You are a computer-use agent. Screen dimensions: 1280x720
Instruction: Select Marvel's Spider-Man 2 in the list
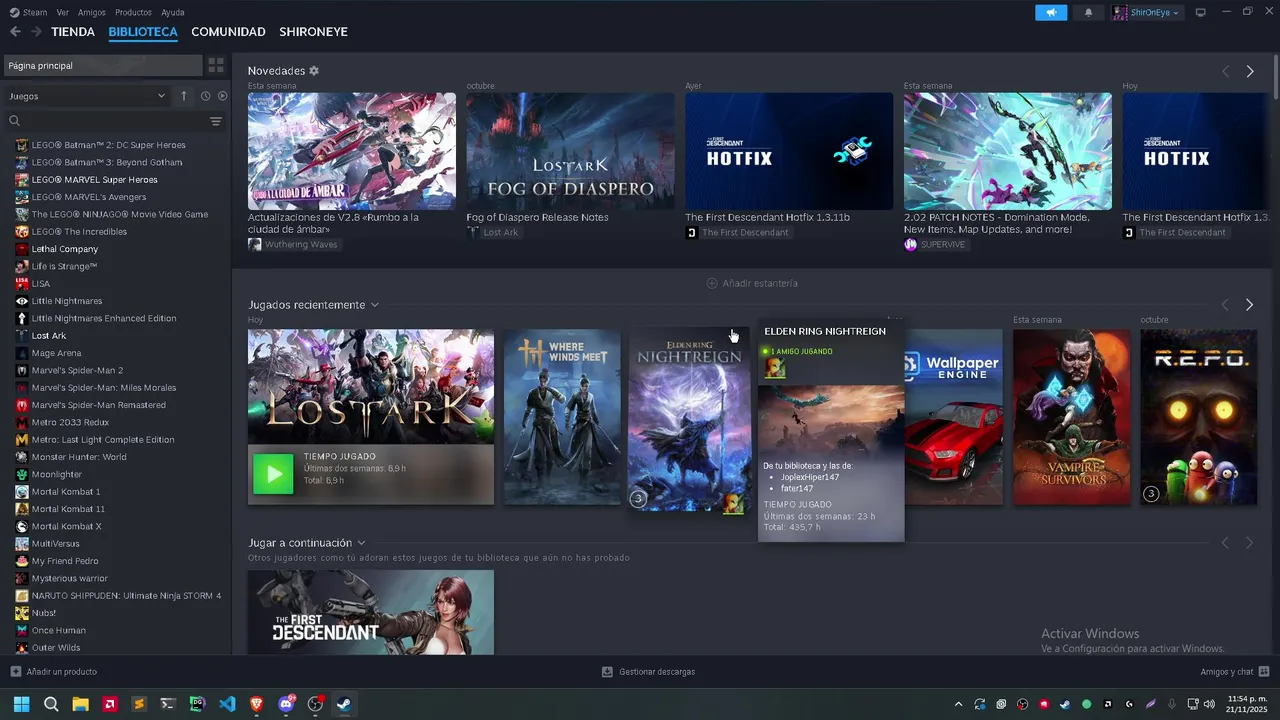(x=77, y=370)
